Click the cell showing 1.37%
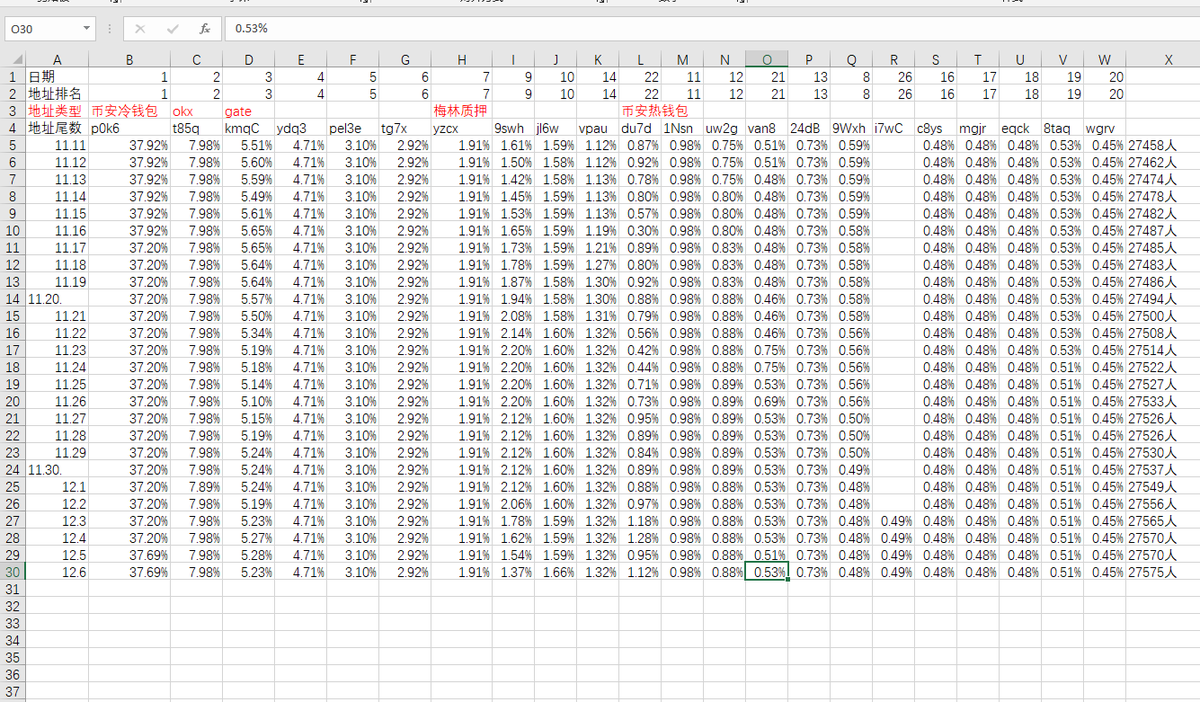This screenshot has height=702, width=1200. tap(513, 572)
